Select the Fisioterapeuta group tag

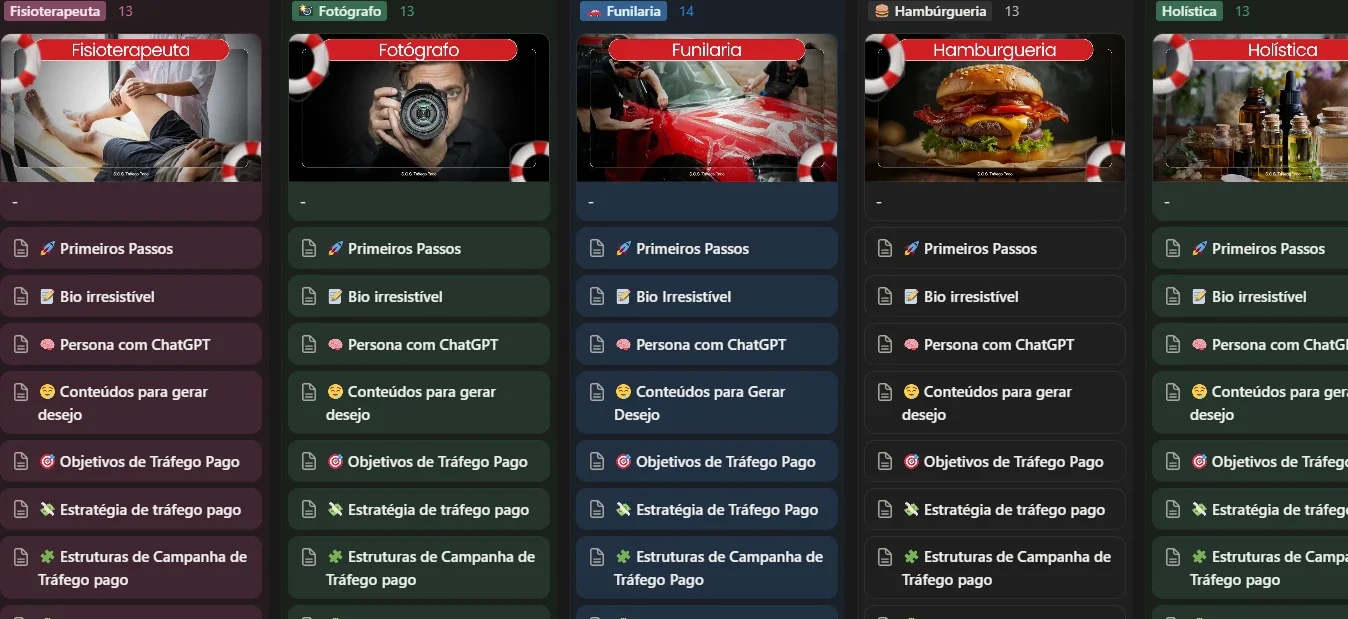click(x=55, y=11)
